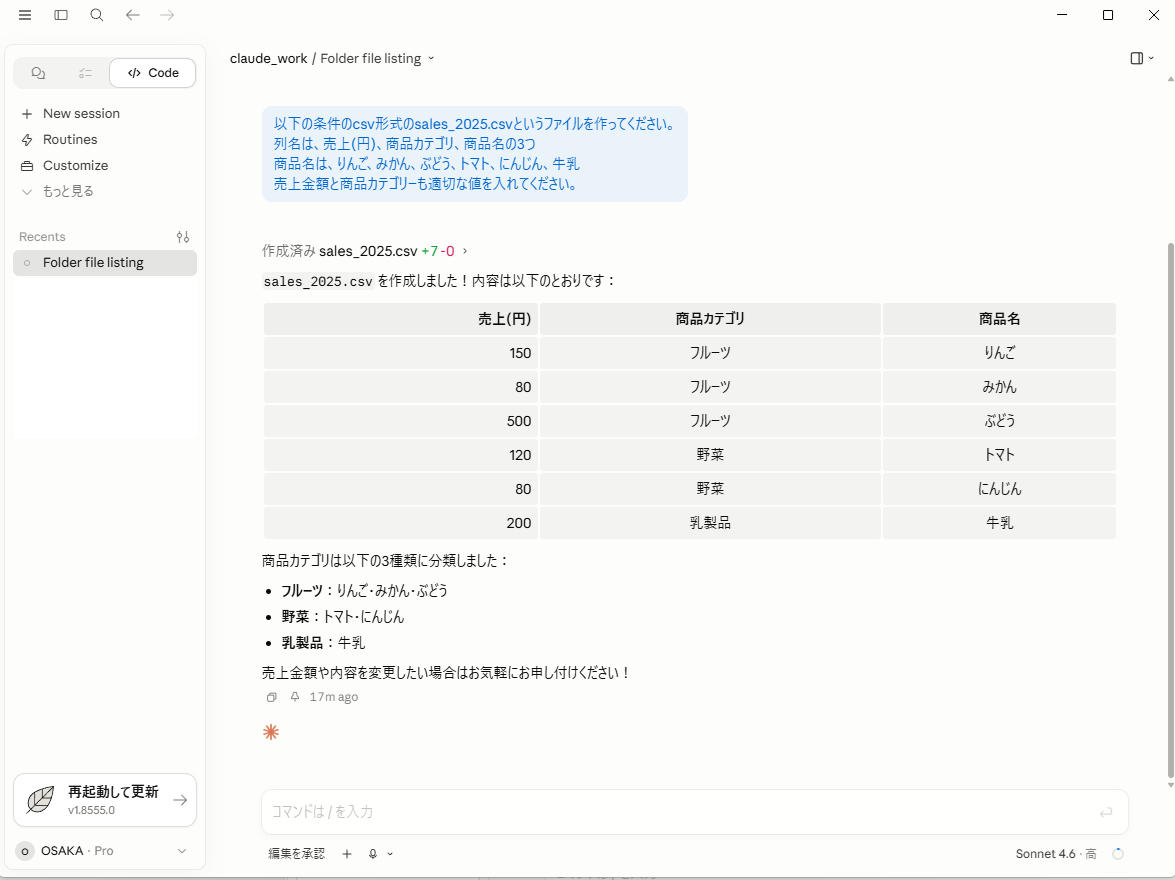Click the usage progress ring icon
Image resolution: width=1175 pixels, height=880 pixels.
[x=1118, y=854]
